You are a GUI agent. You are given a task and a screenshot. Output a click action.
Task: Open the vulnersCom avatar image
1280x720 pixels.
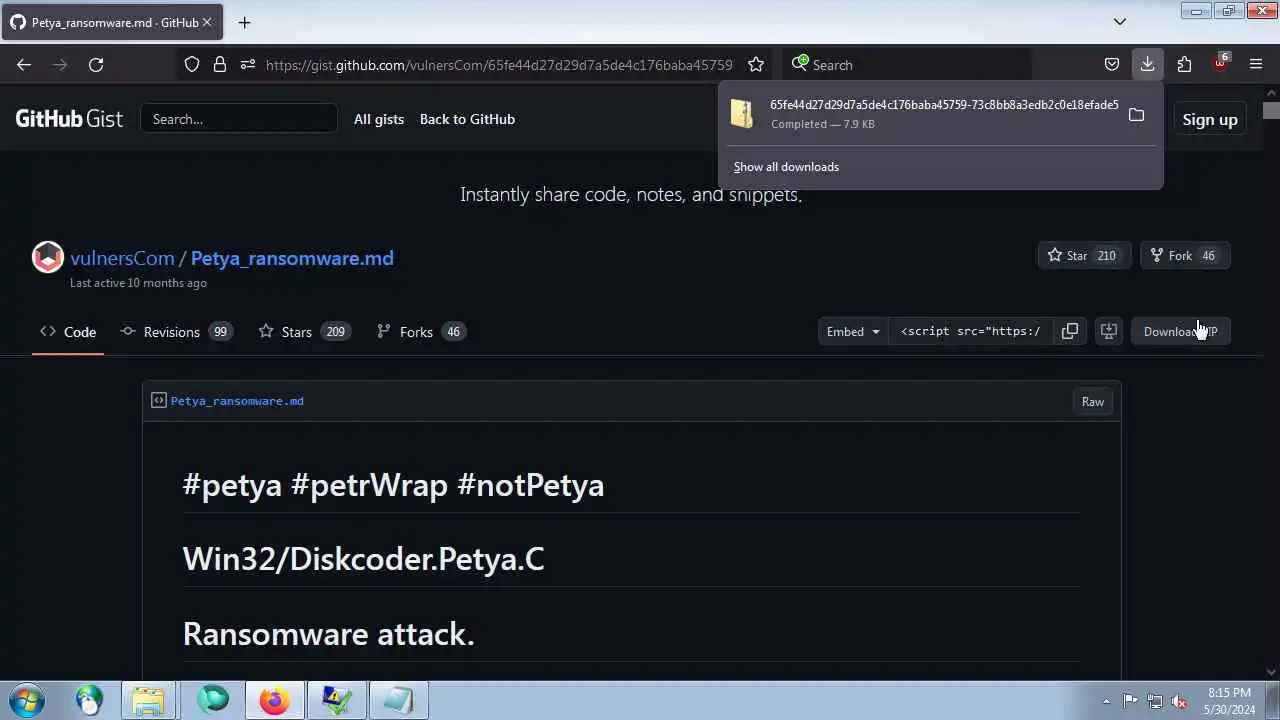click(47, 258)
